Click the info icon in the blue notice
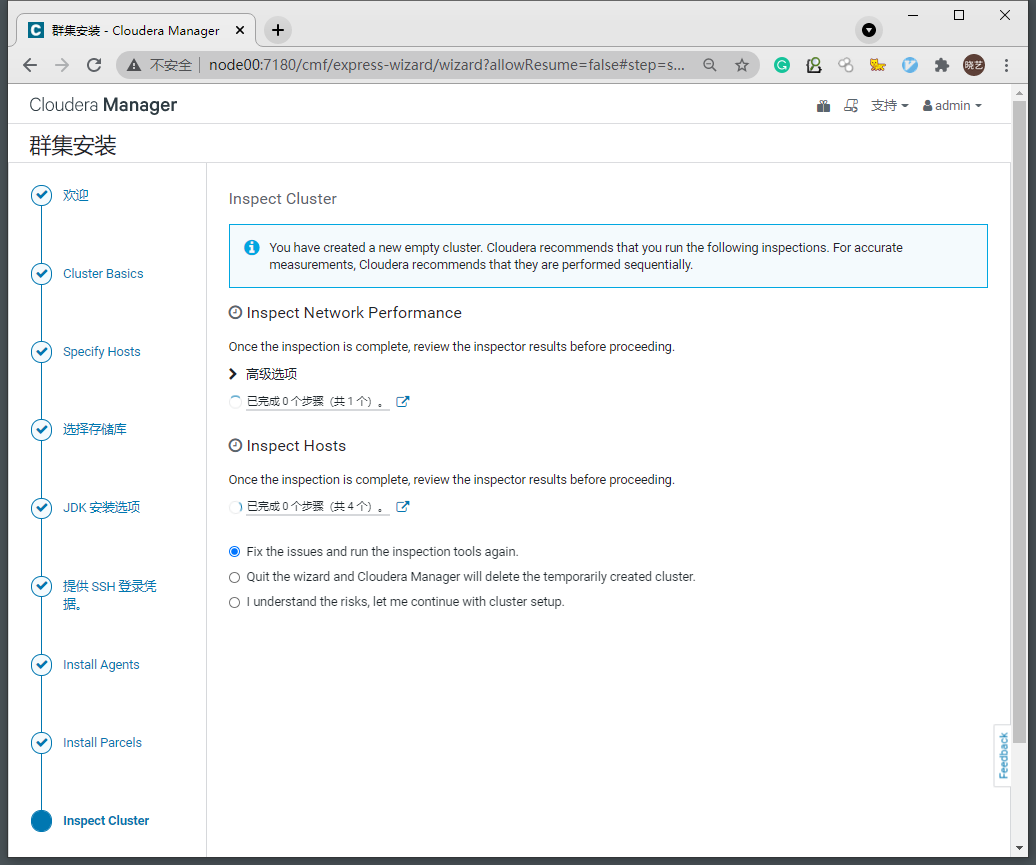The width and height of the screenshot is (1036, 865). click(x=252, y=247)
